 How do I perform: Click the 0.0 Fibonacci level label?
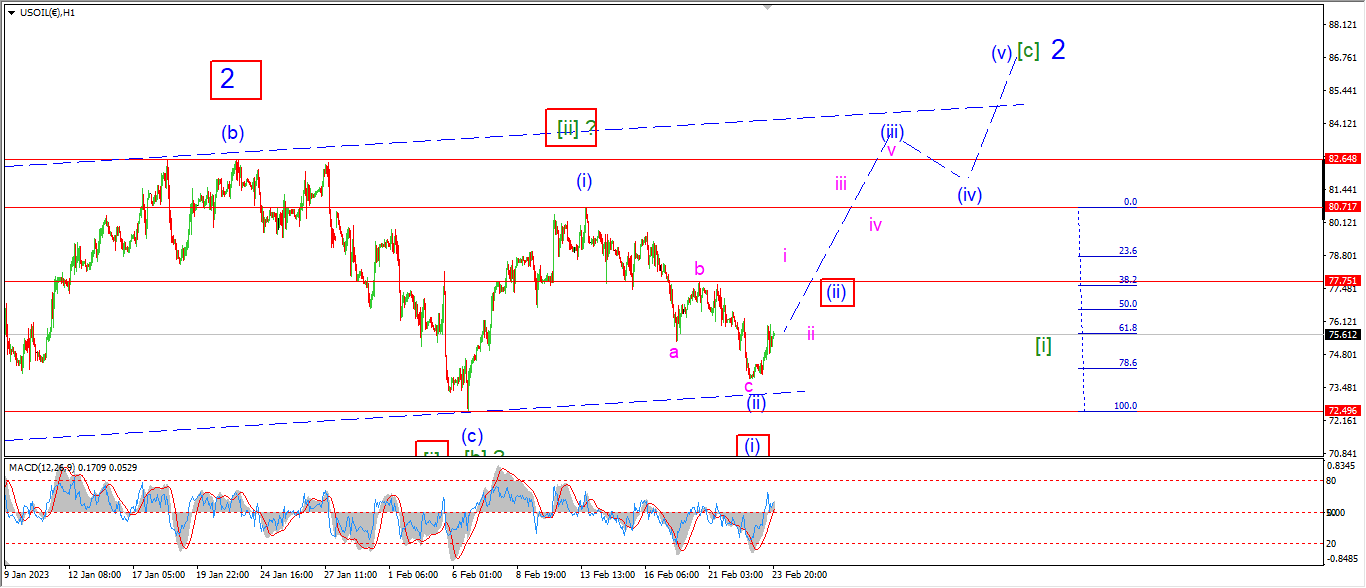[x=1130, y=201]
